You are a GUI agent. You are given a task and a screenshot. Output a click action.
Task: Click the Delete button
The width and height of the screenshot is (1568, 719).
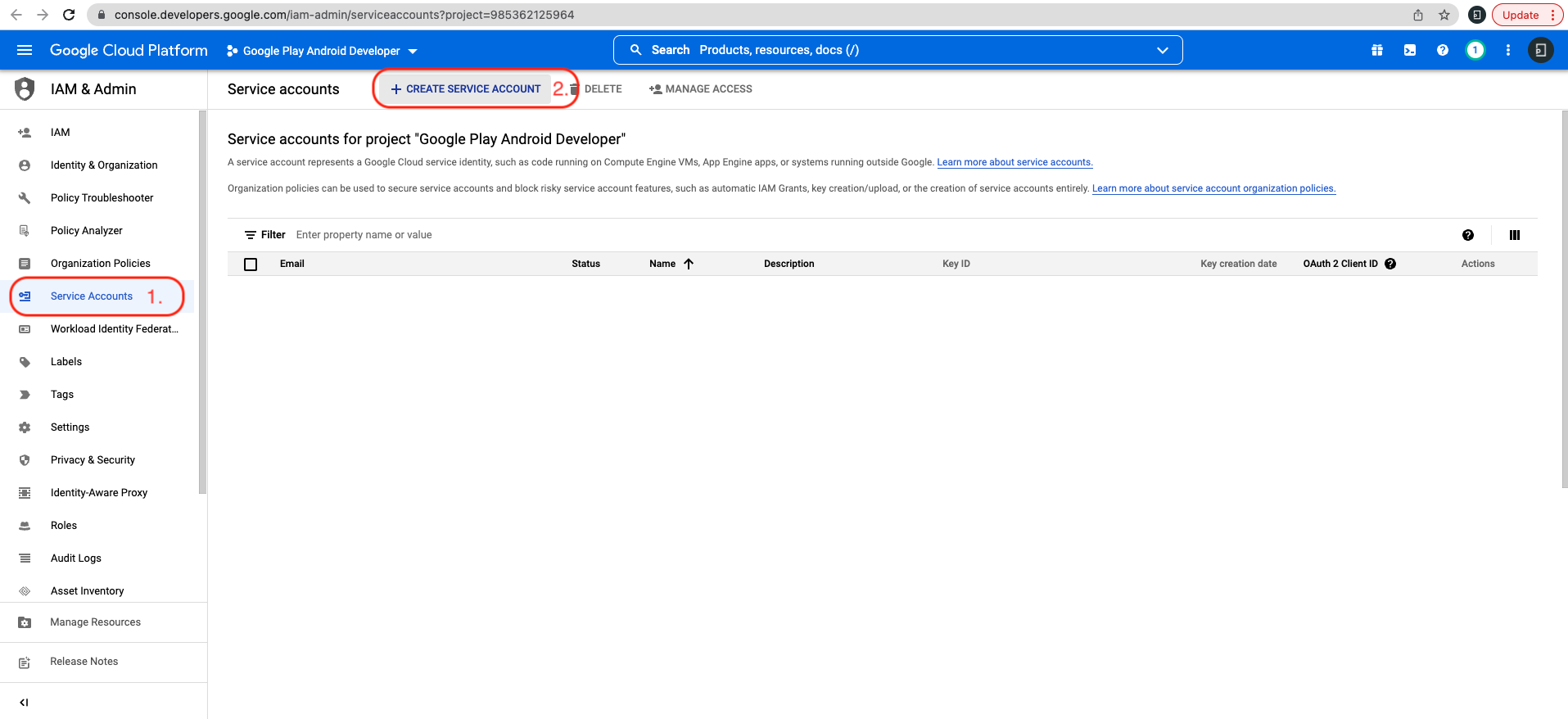595,88
